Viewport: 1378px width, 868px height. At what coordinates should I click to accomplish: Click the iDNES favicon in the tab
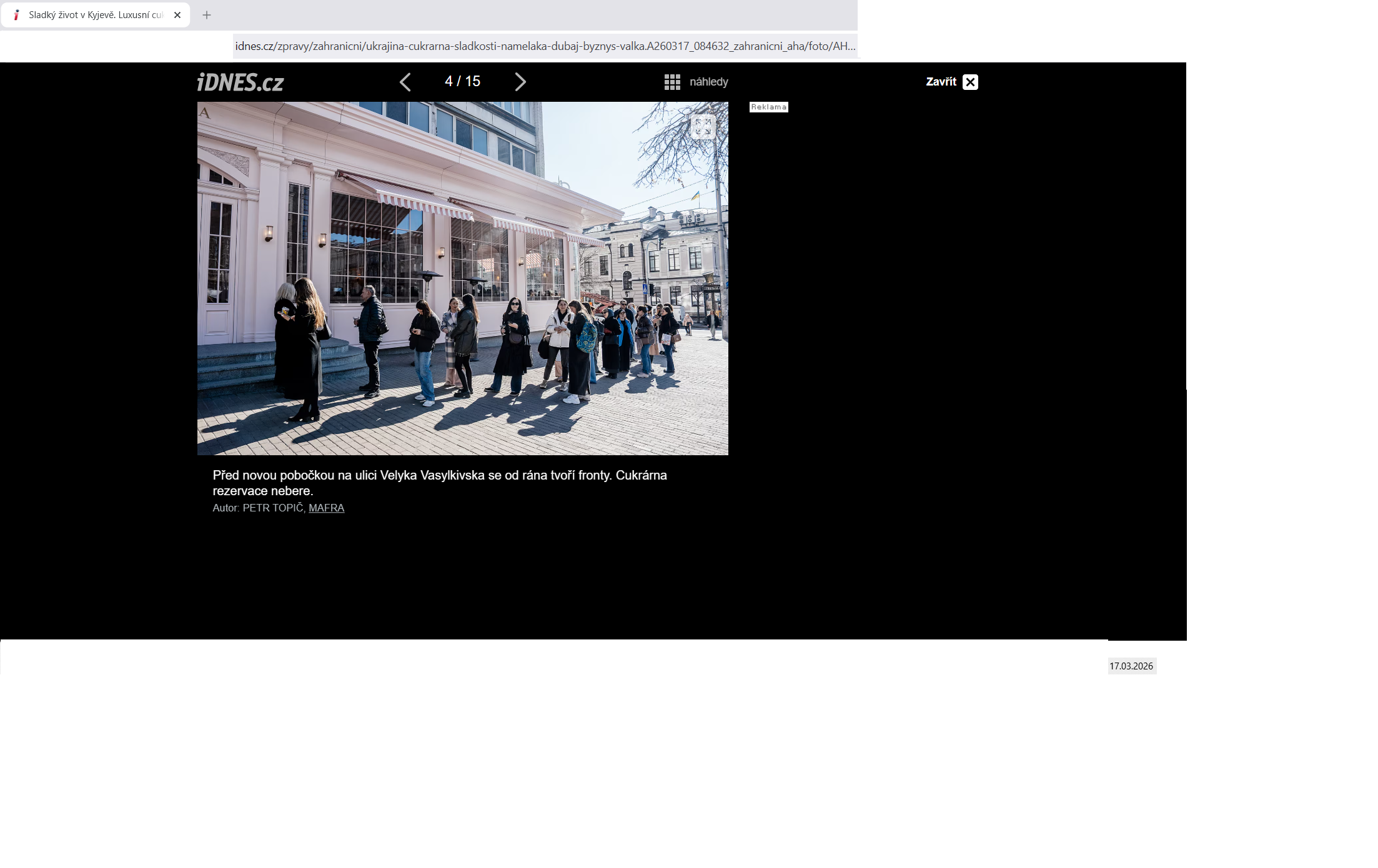pyautogui.click(x=17, y=15)
